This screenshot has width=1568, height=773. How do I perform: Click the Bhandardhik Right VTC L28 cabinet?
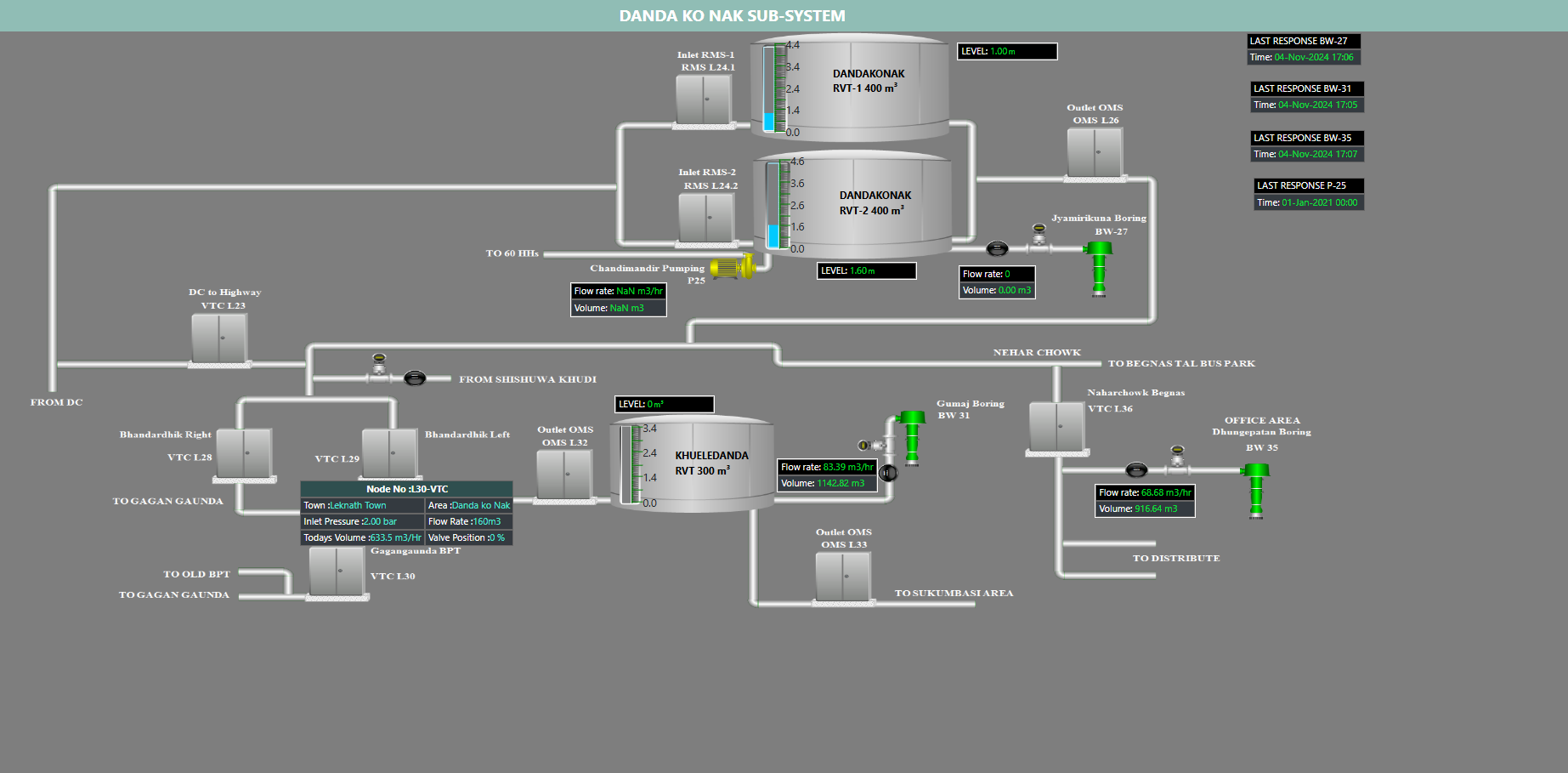click(x=244, y=453)
